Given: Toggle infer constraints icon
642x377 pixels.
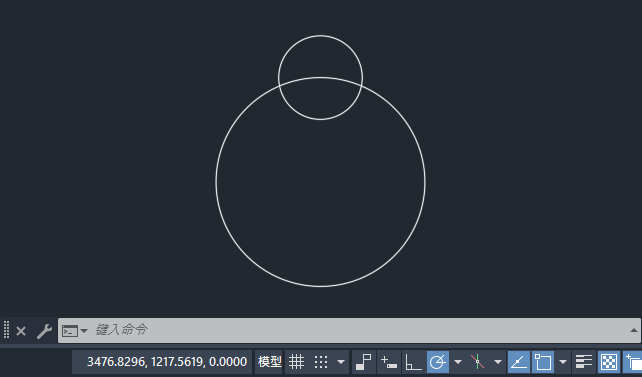Looking at the screenshot, I should pos(364,362).
